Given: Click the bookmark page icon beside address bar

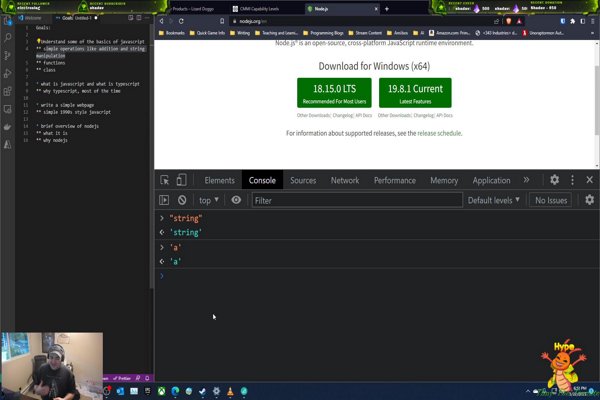Looking at the screenshot, I should pos(222,21).
